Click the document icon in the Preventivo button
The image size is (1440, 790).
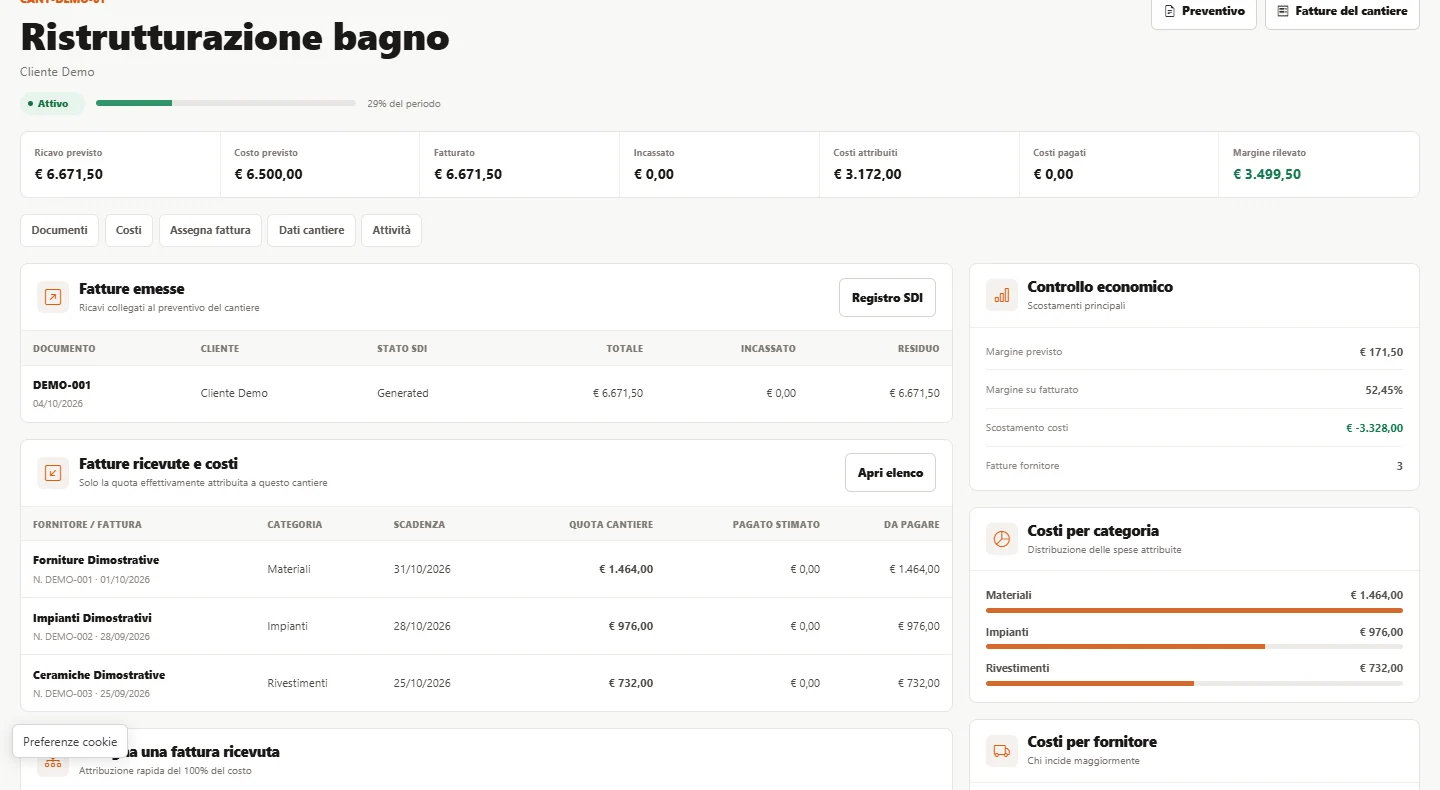coord(1170,11)
